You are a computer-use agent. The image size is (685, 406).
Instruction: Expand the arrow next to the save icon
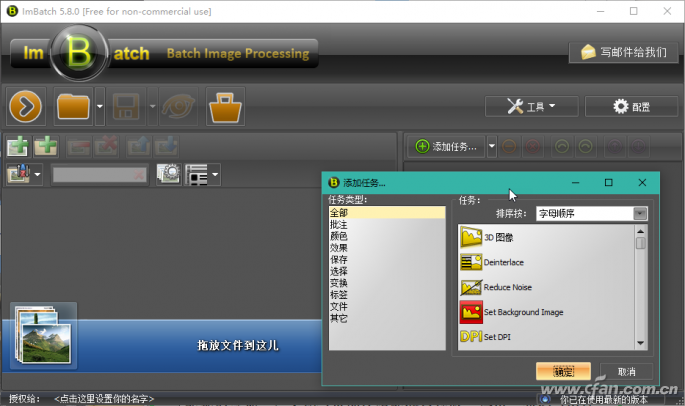pyautogui.click(x=152, y=106)
